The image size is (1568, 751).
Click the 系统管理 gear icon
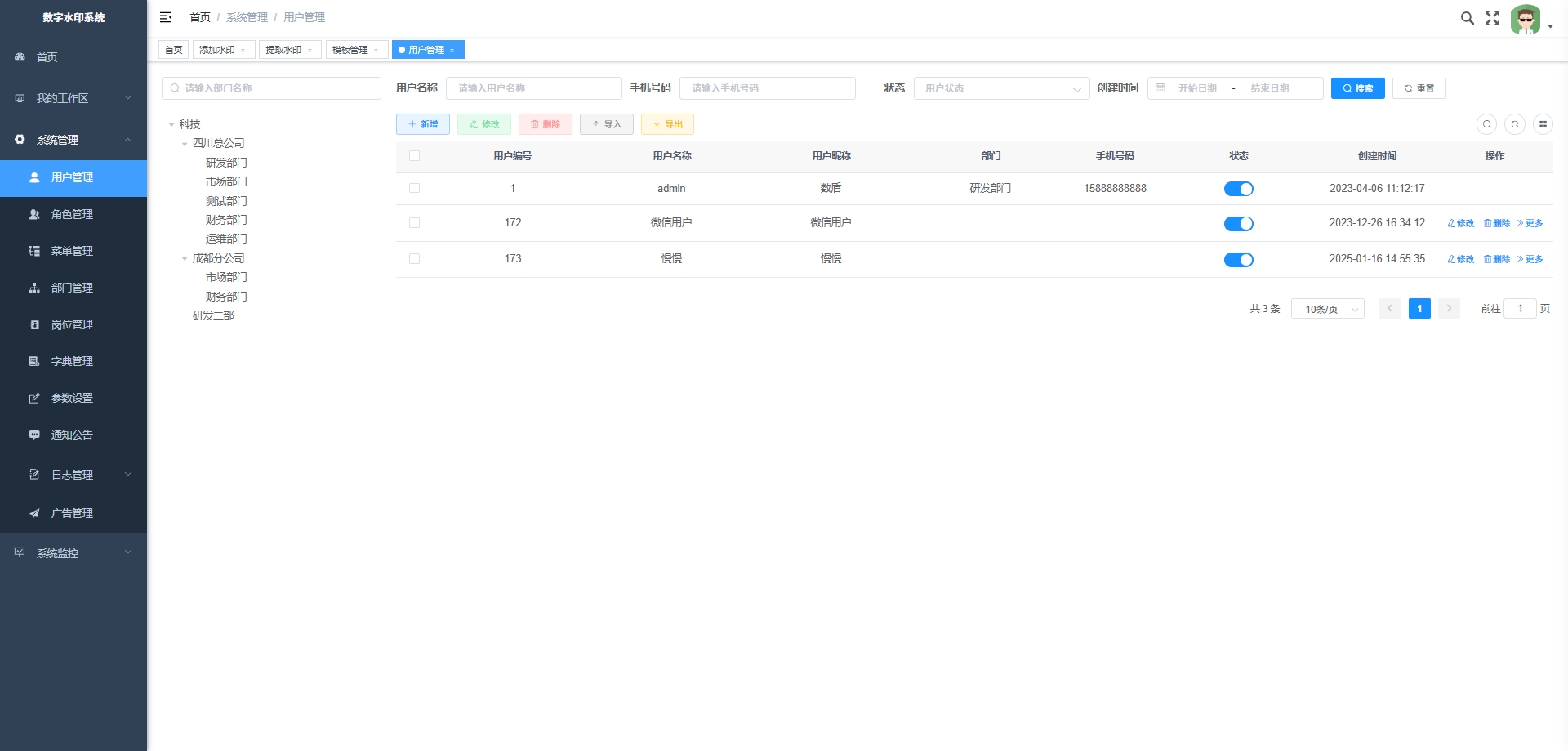[20, 140]
